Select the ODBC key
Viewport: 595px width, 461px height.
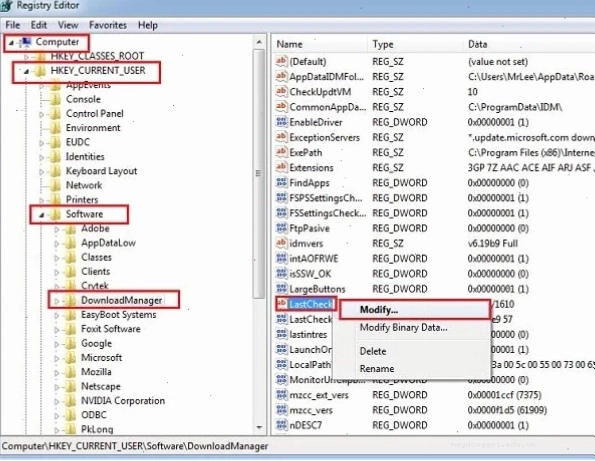[94, 415]
